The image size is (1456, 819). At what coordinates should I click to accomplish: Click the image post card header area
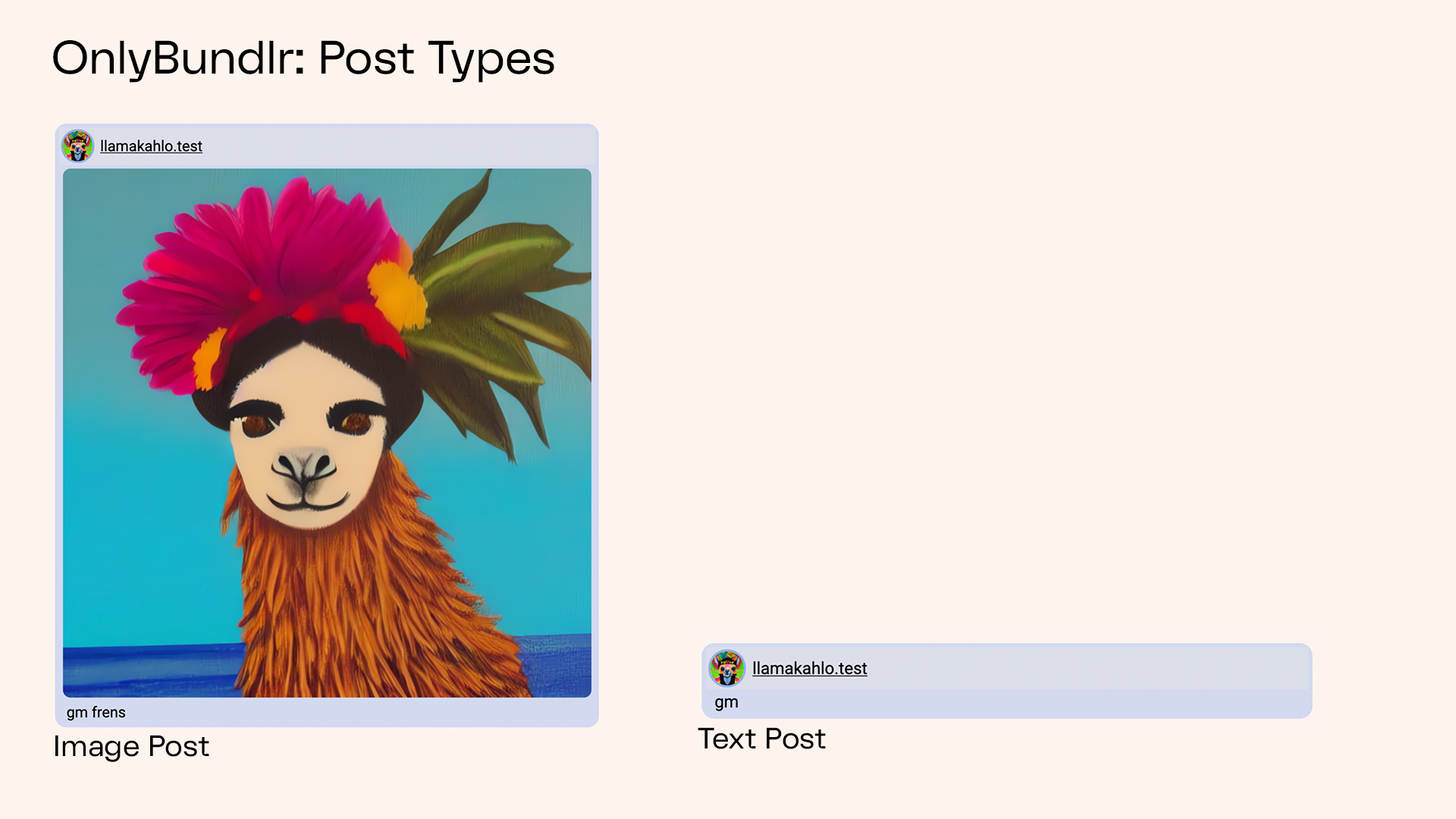(x=327, y=146)
